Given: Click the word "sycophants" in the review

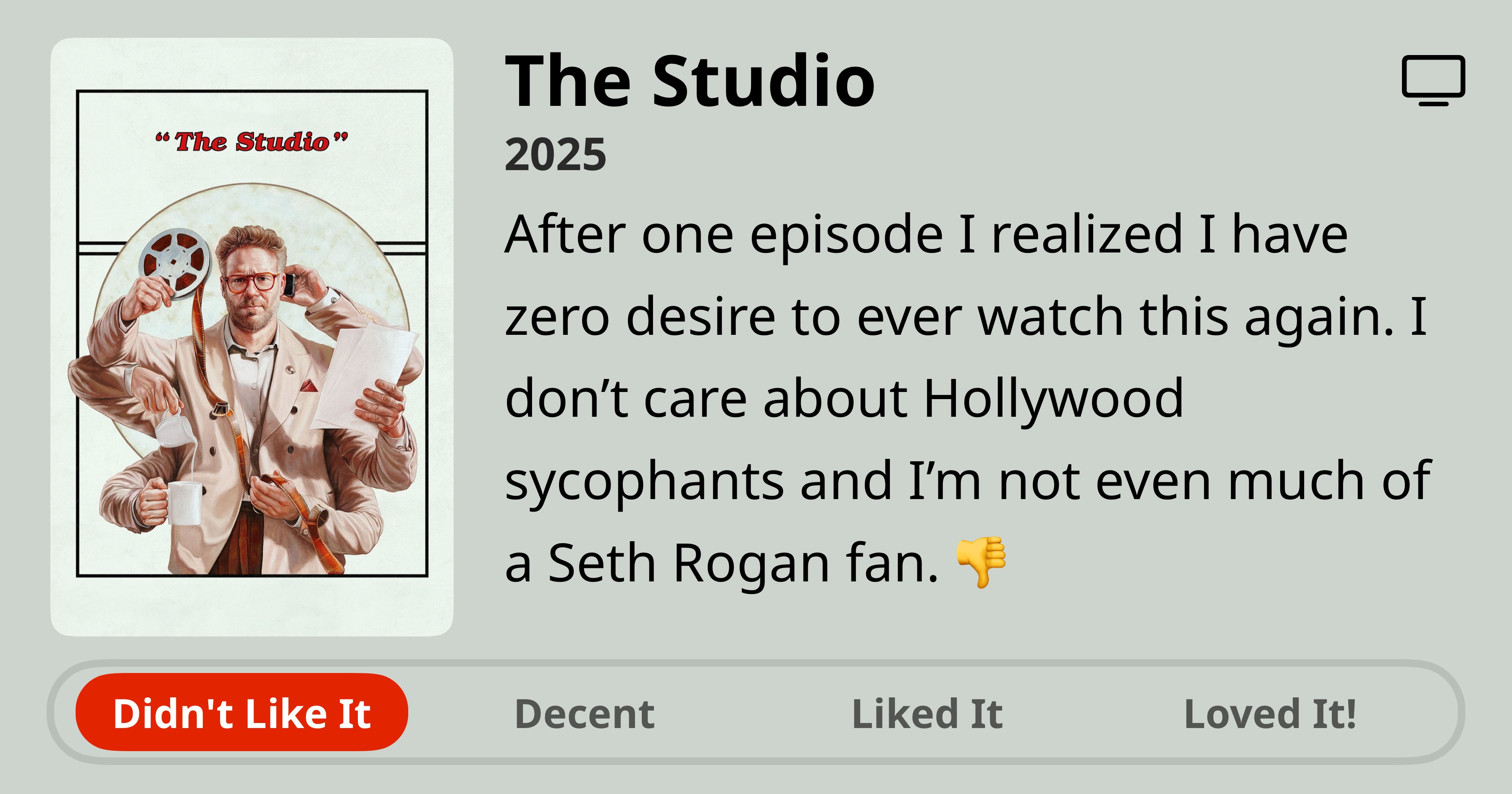Looking at the screenshot, I should [644, 481].
